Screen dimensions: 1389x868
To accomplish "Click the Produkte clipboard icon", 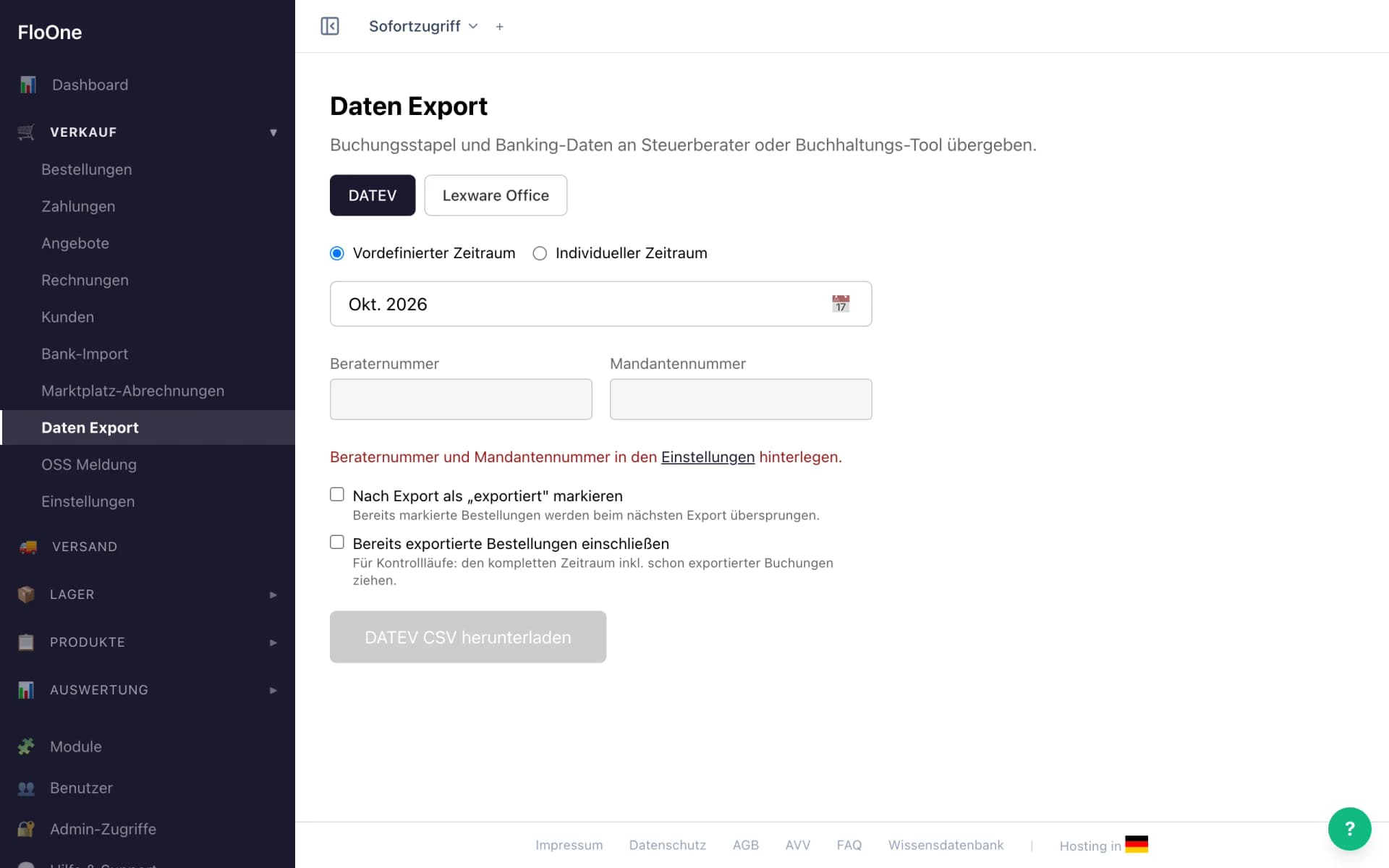I will click(x=26, y=642).
